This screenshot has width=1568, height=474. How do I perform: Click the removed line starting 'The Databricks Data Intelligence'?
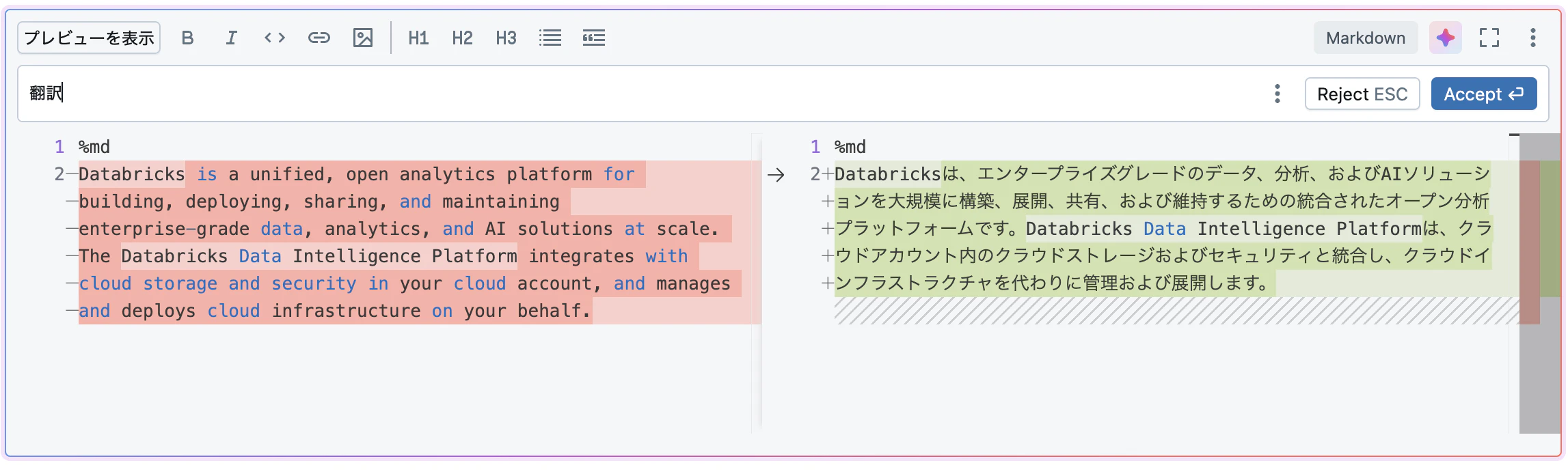tap(383, 256)
